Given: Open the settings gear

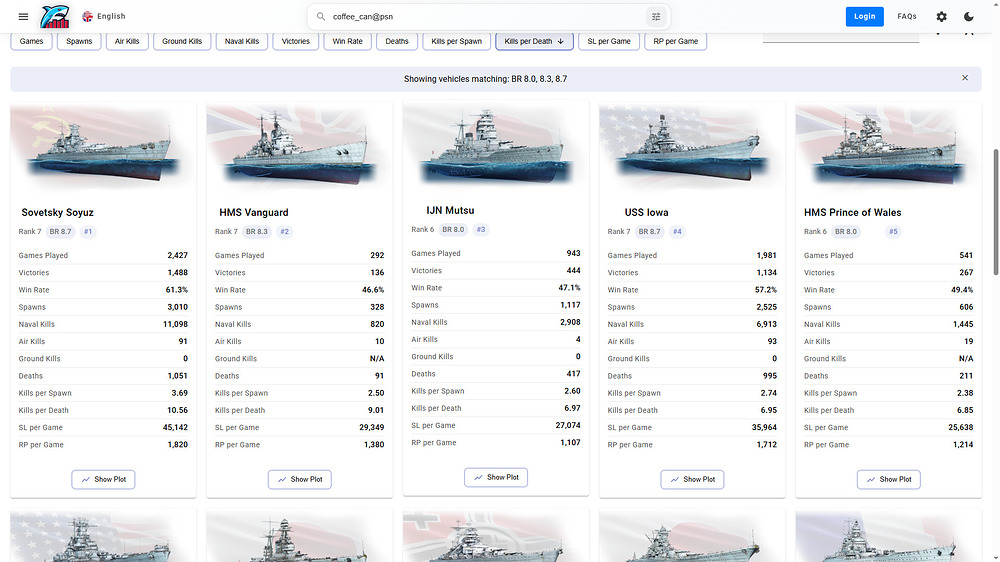Looking at the screenshot, I should pos(941,17).
